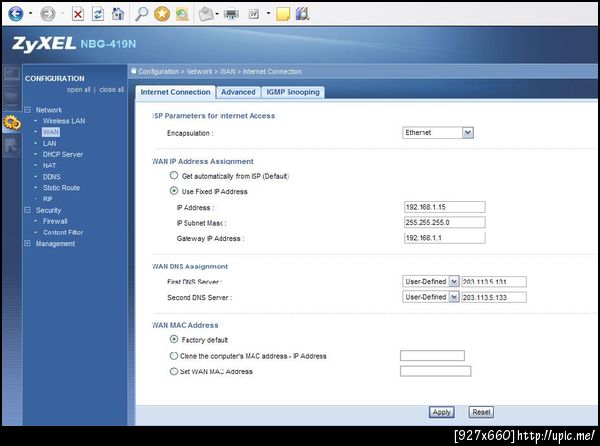Select Factory default MAC radio

174,339
